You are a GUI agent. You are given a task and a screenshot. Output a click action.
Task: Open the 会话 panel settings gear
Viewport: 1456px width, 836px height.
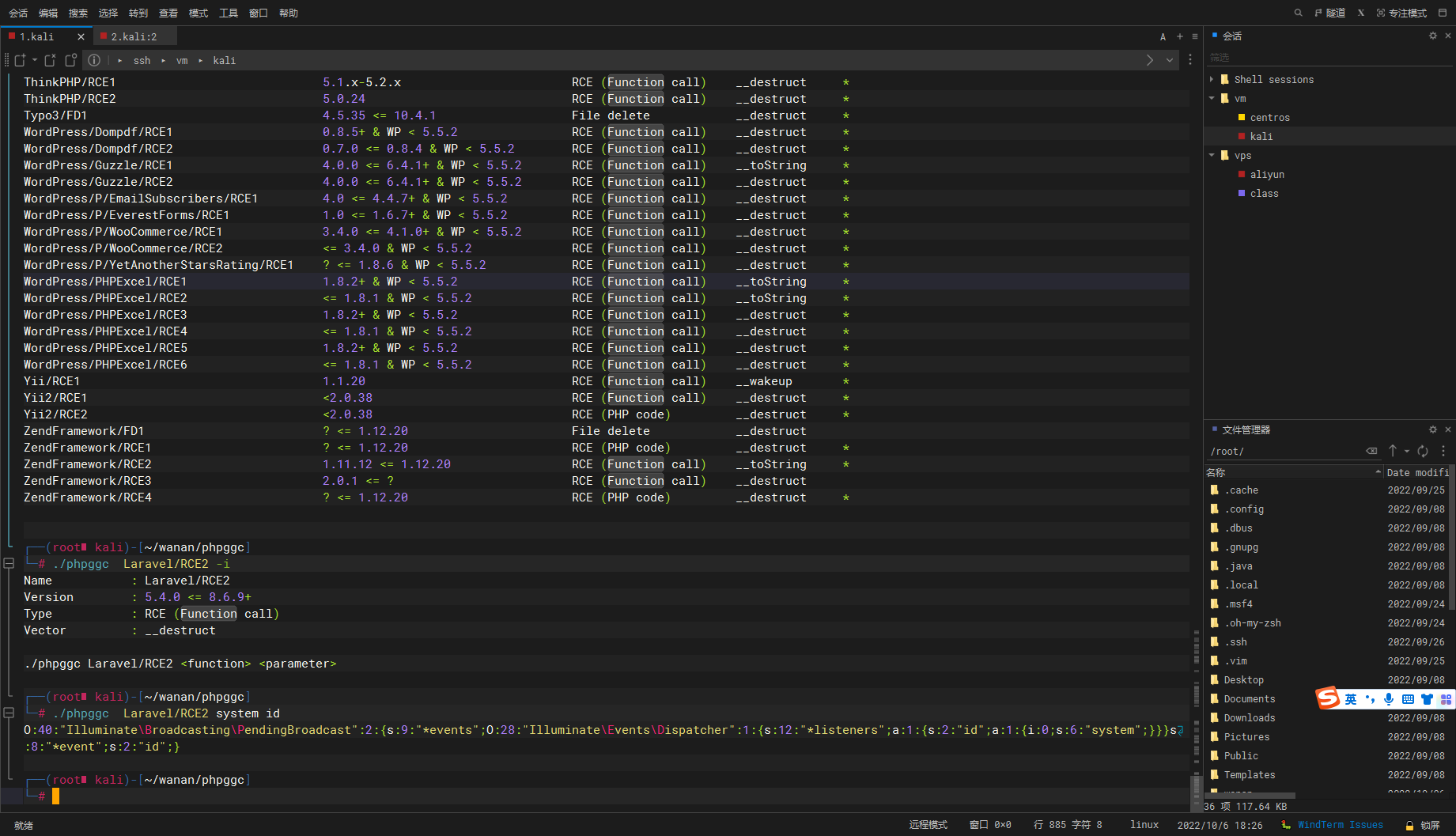(x=1433, y=36)
